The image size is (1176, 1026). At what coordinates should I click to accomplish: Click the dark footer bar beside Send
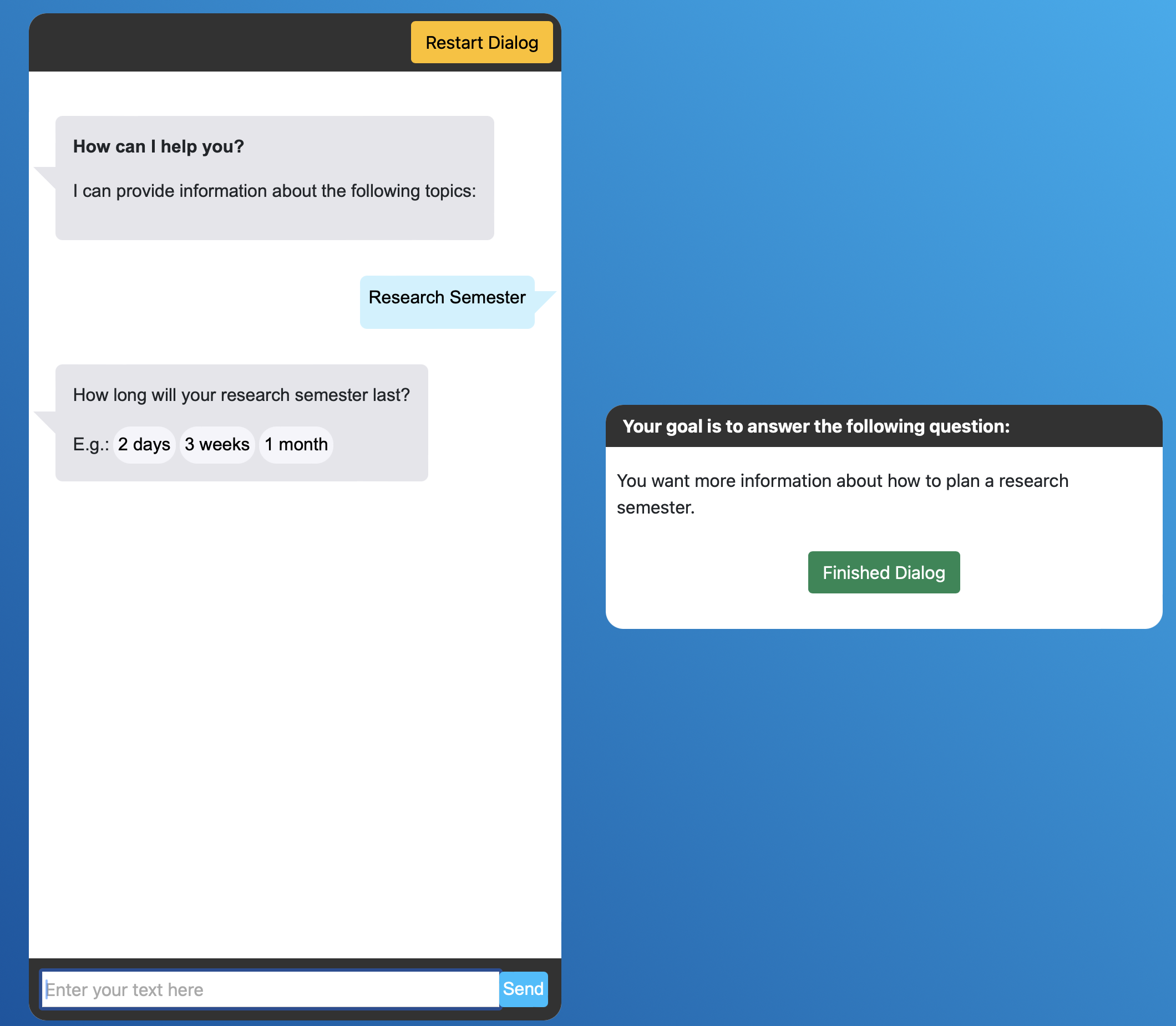pos(554,989)
